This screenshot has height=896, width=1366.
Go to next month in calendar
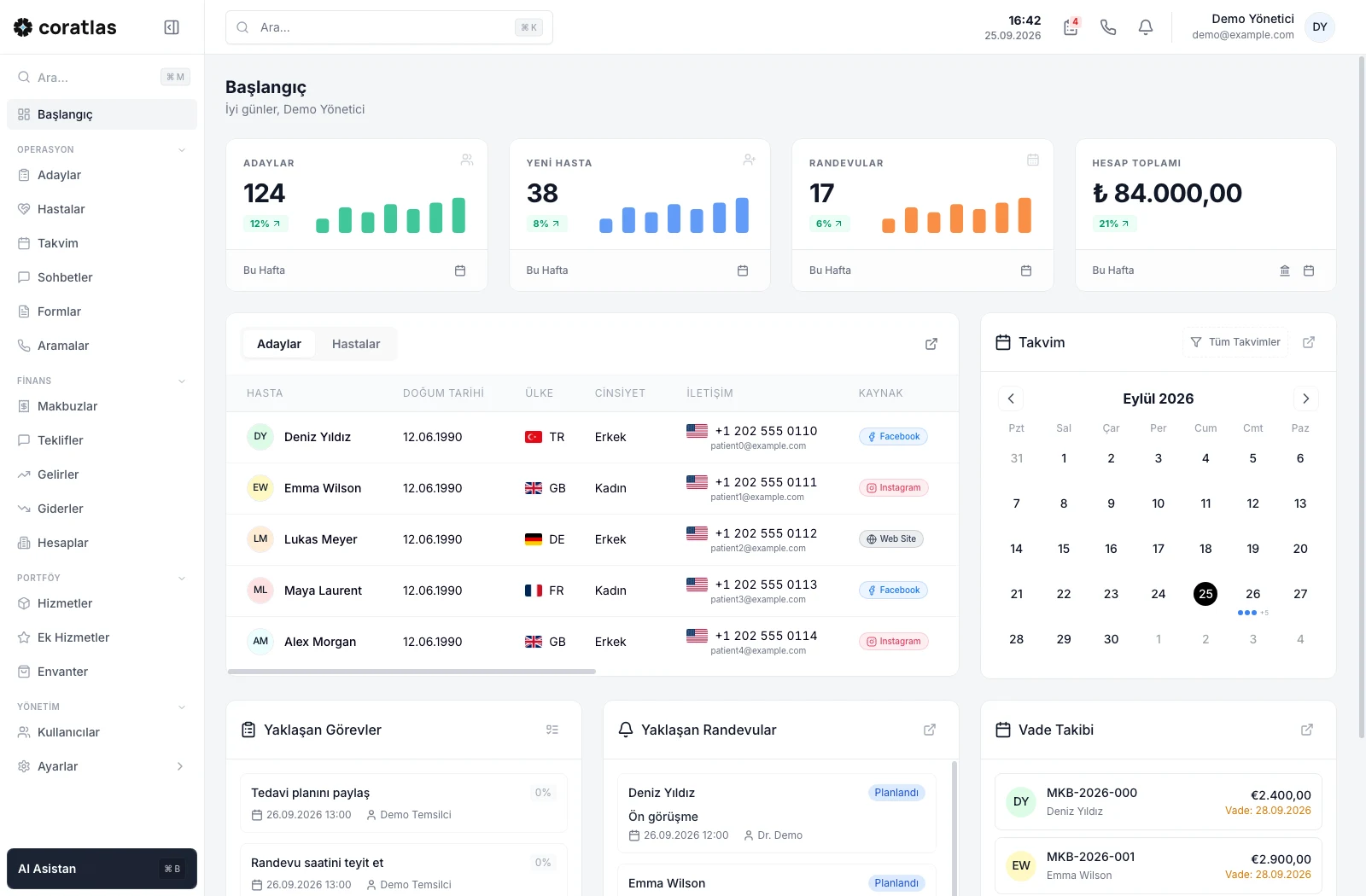[1305, 399]
